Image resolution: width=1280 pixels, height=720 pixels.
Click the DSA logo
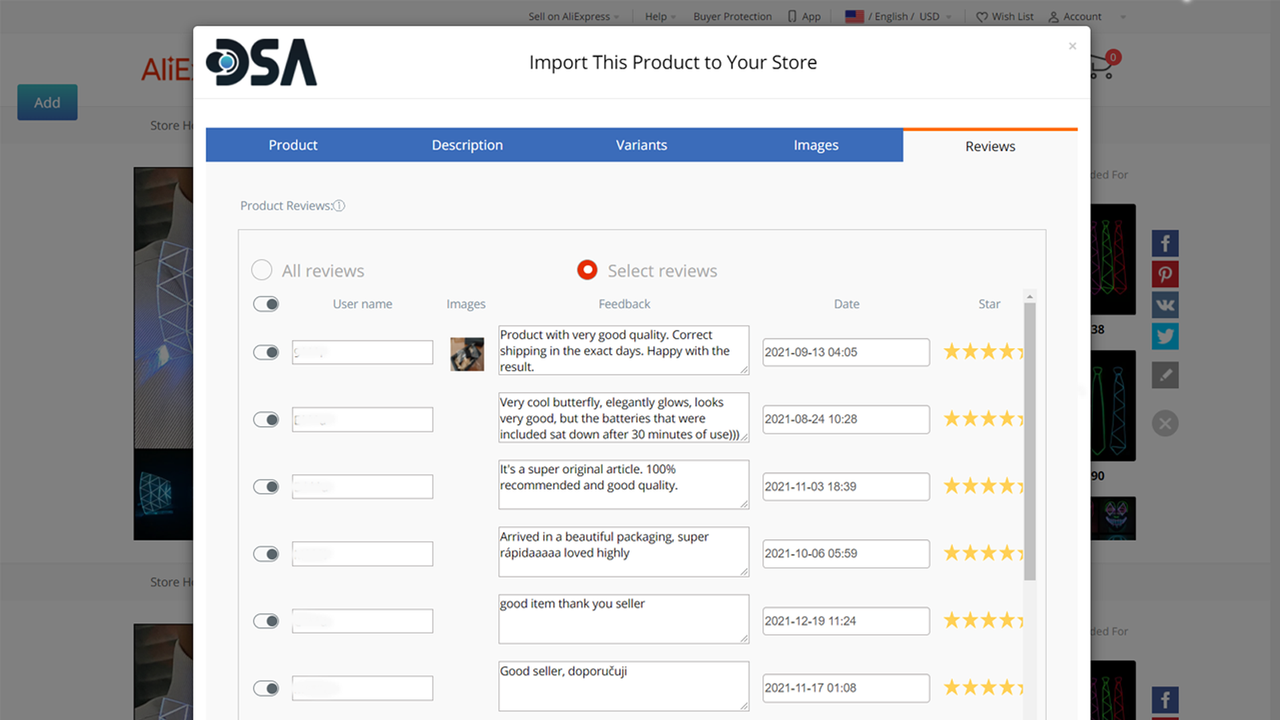(261, 62)
